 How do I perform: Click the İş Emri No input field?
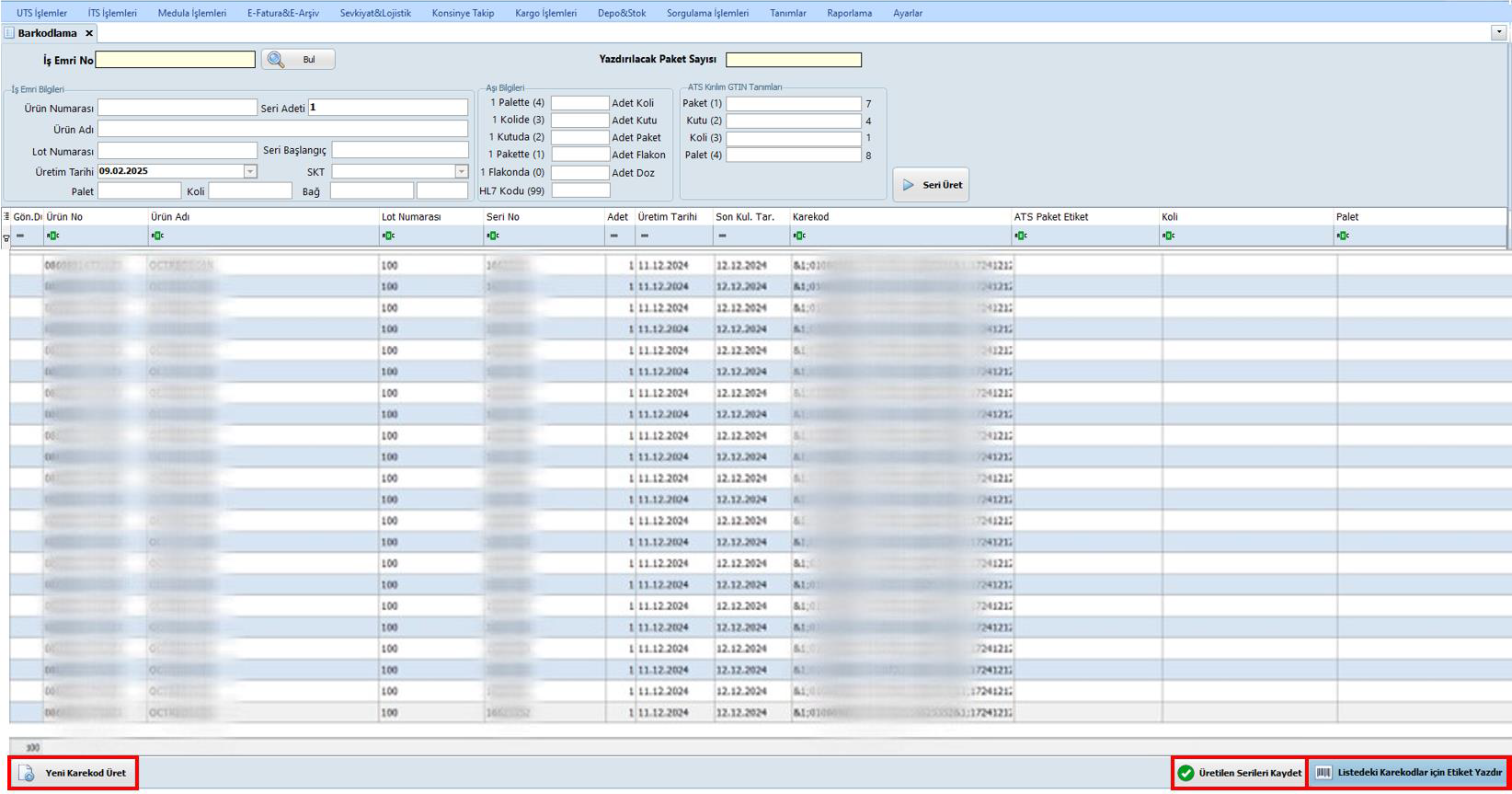[176, 60]
